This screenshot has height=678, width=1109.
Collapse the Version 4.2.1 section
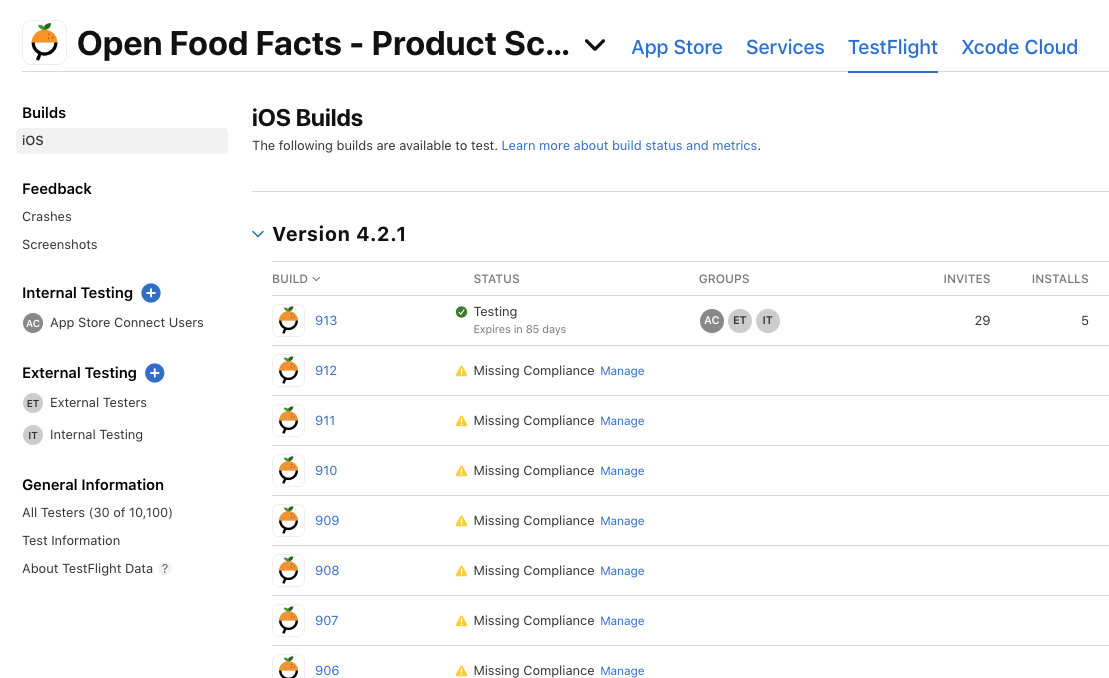point(258,233)
